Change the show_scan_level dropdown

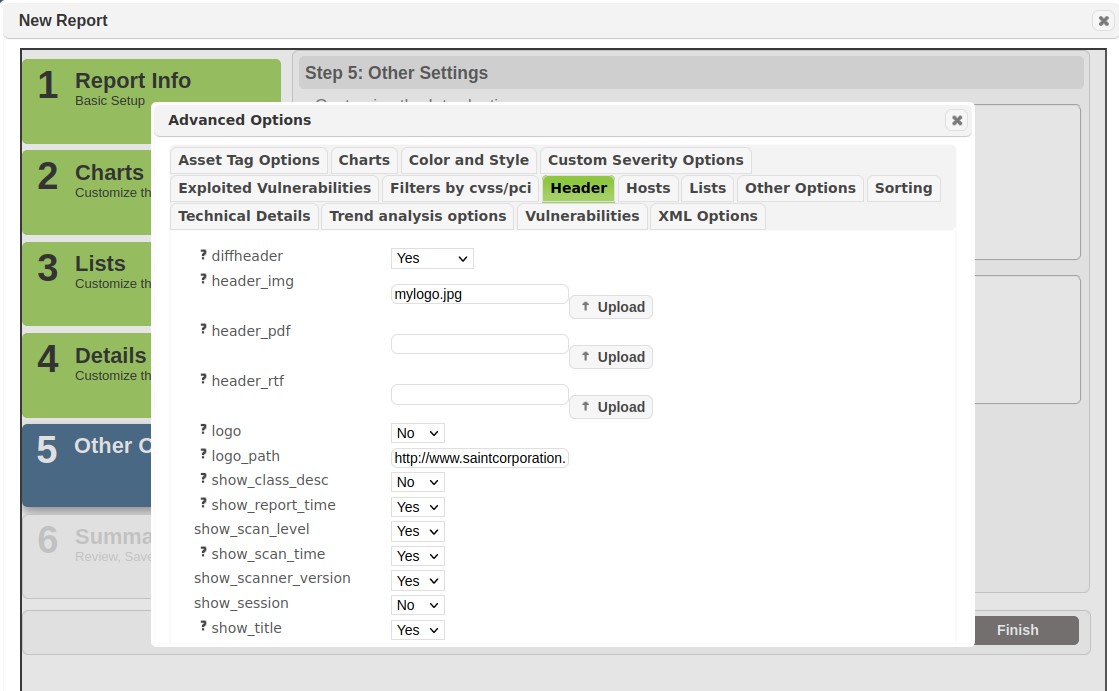pos(417,531)
